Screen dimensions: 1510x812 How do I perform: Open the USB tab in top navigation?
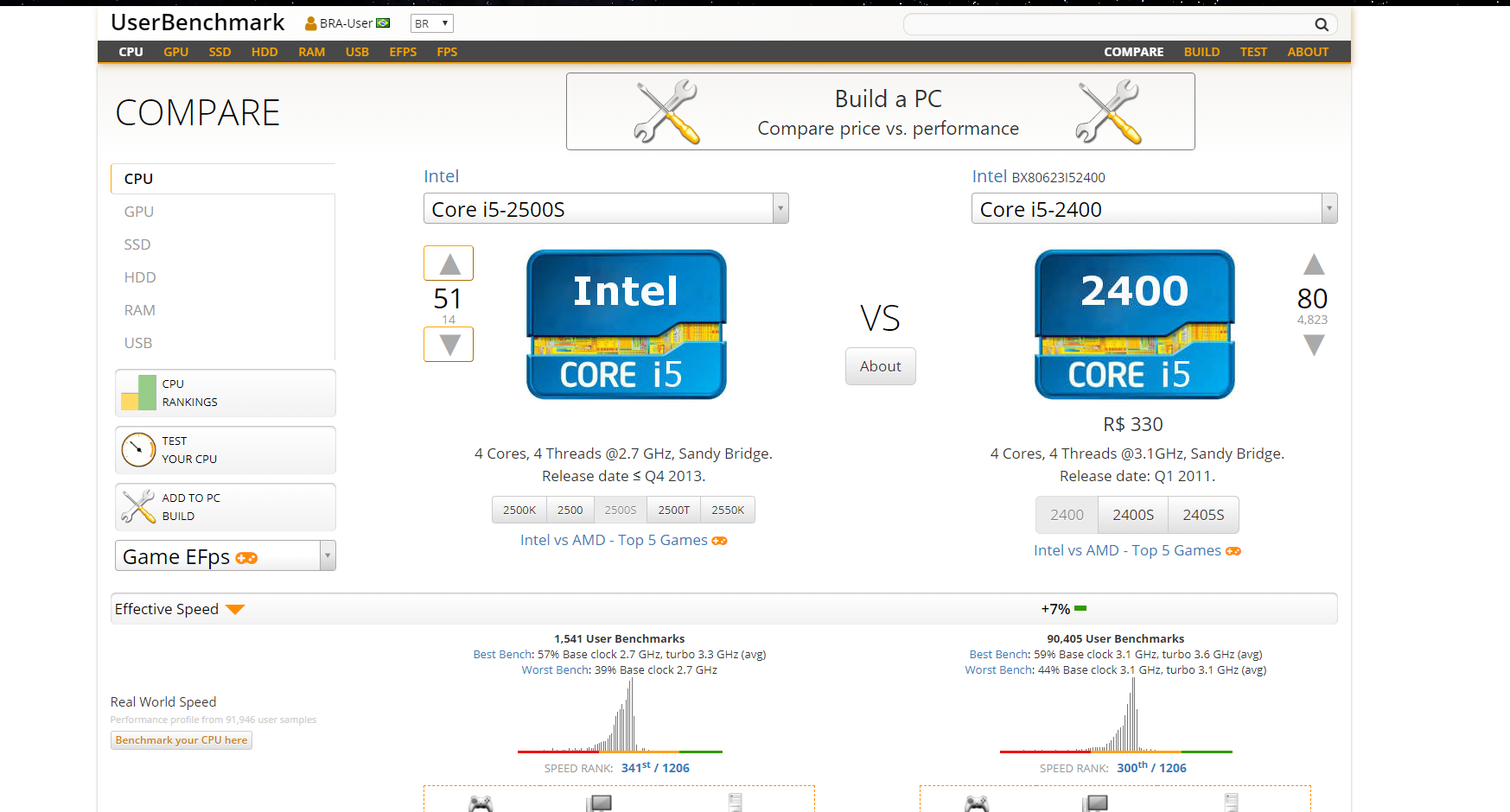[357, 52]
